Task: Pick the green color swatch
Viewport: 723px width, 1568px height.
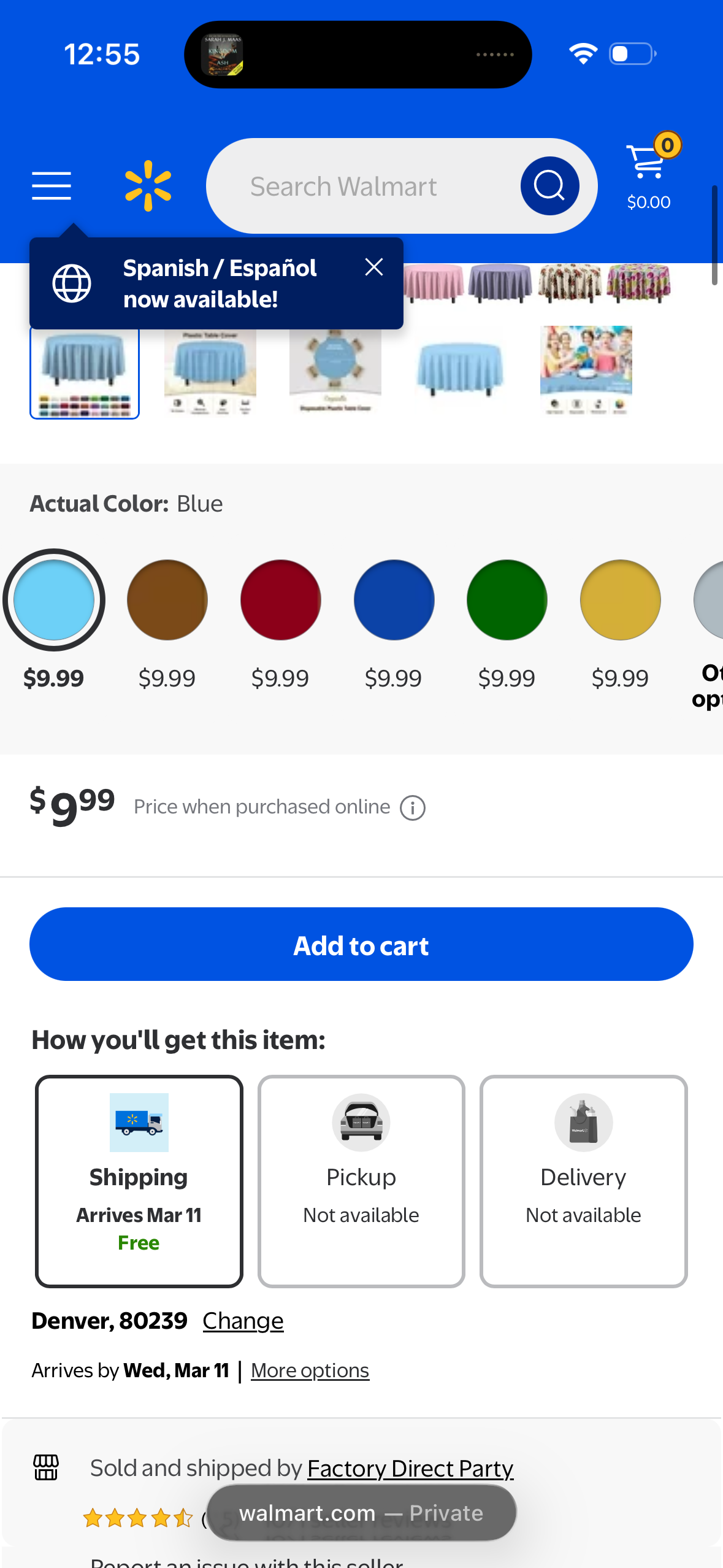Action: pyautogui.click(x=507, y=600)
